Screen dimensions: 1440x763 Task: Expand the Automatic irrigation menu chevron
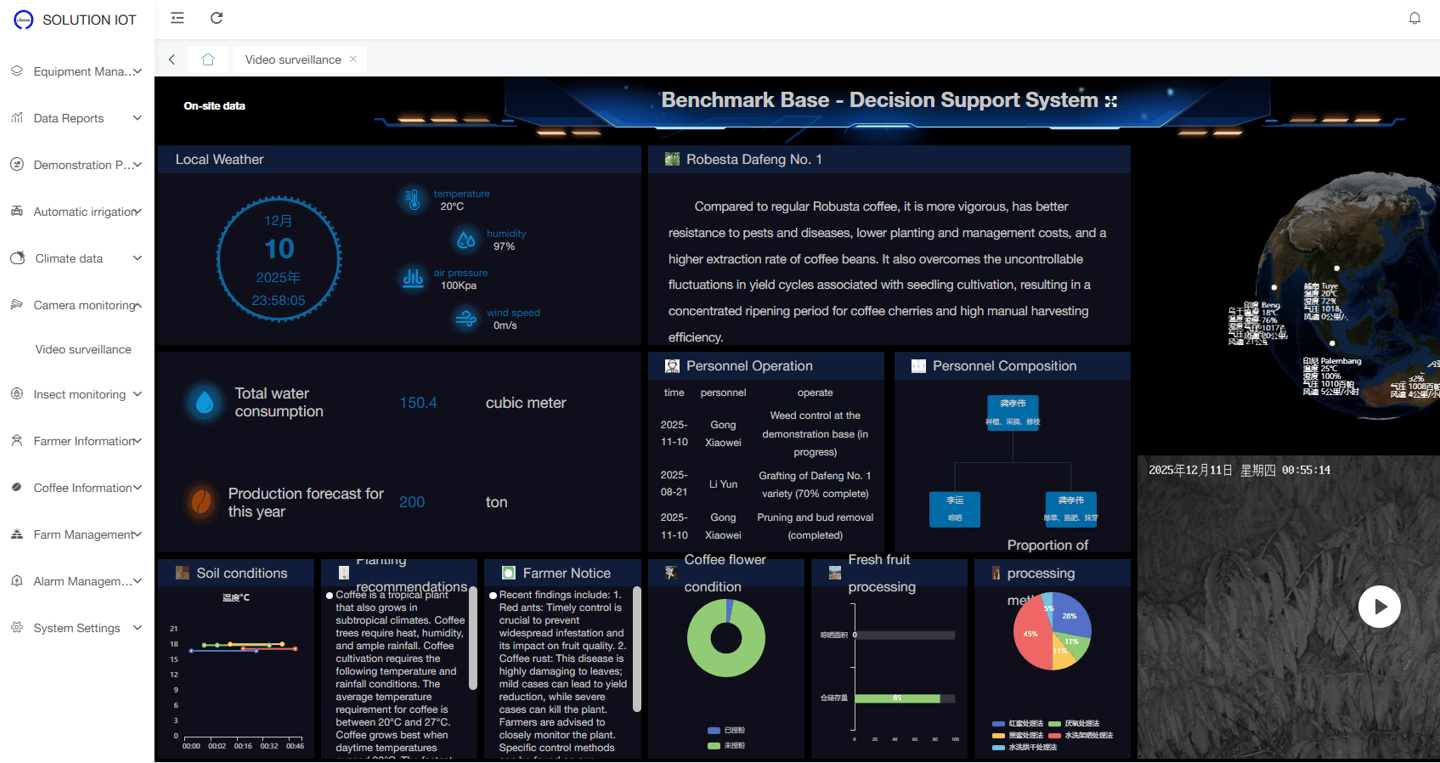click(x=137, y=211)
